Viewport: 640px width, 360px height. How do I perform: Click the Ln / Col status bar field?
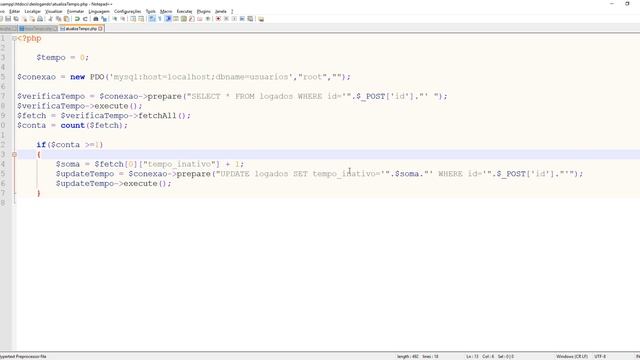click(490, 357)
